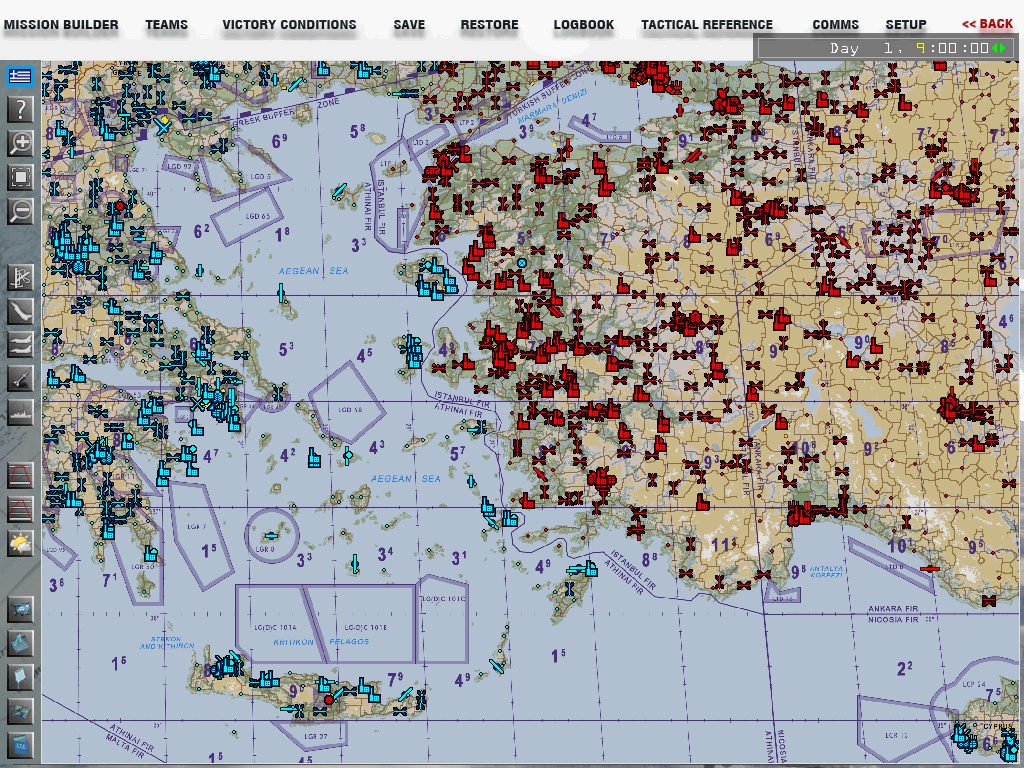This screenshot has width=1024, height=768.
Task: Decrease time with the left green arrow
Action: point(995,48)
